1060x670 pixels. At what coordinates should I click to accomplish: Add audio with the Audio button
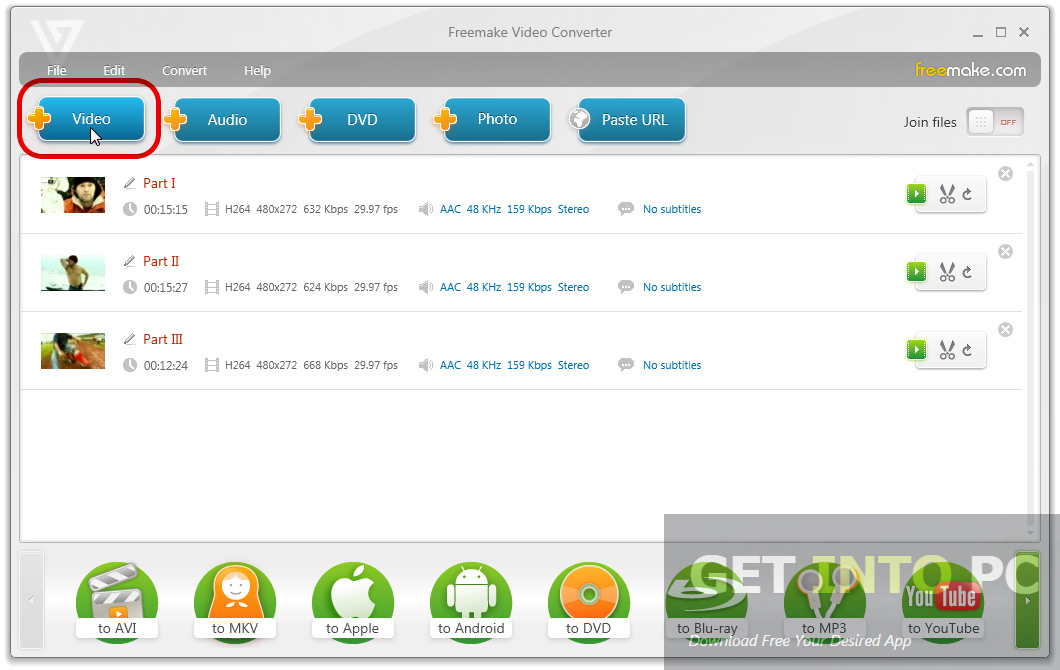[226, 120]
